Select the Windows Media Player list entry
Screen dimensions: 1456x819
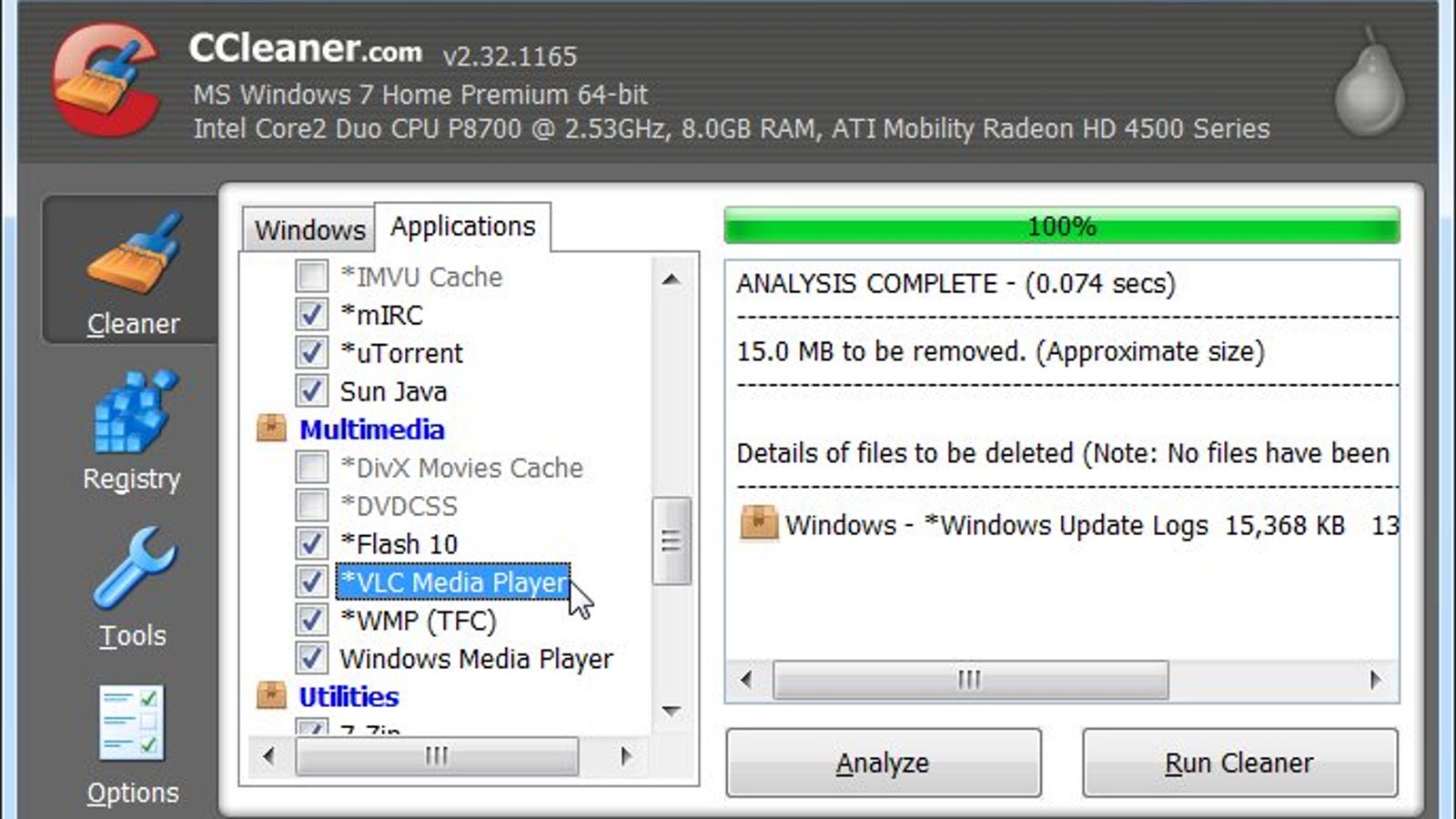pos(476,659)
